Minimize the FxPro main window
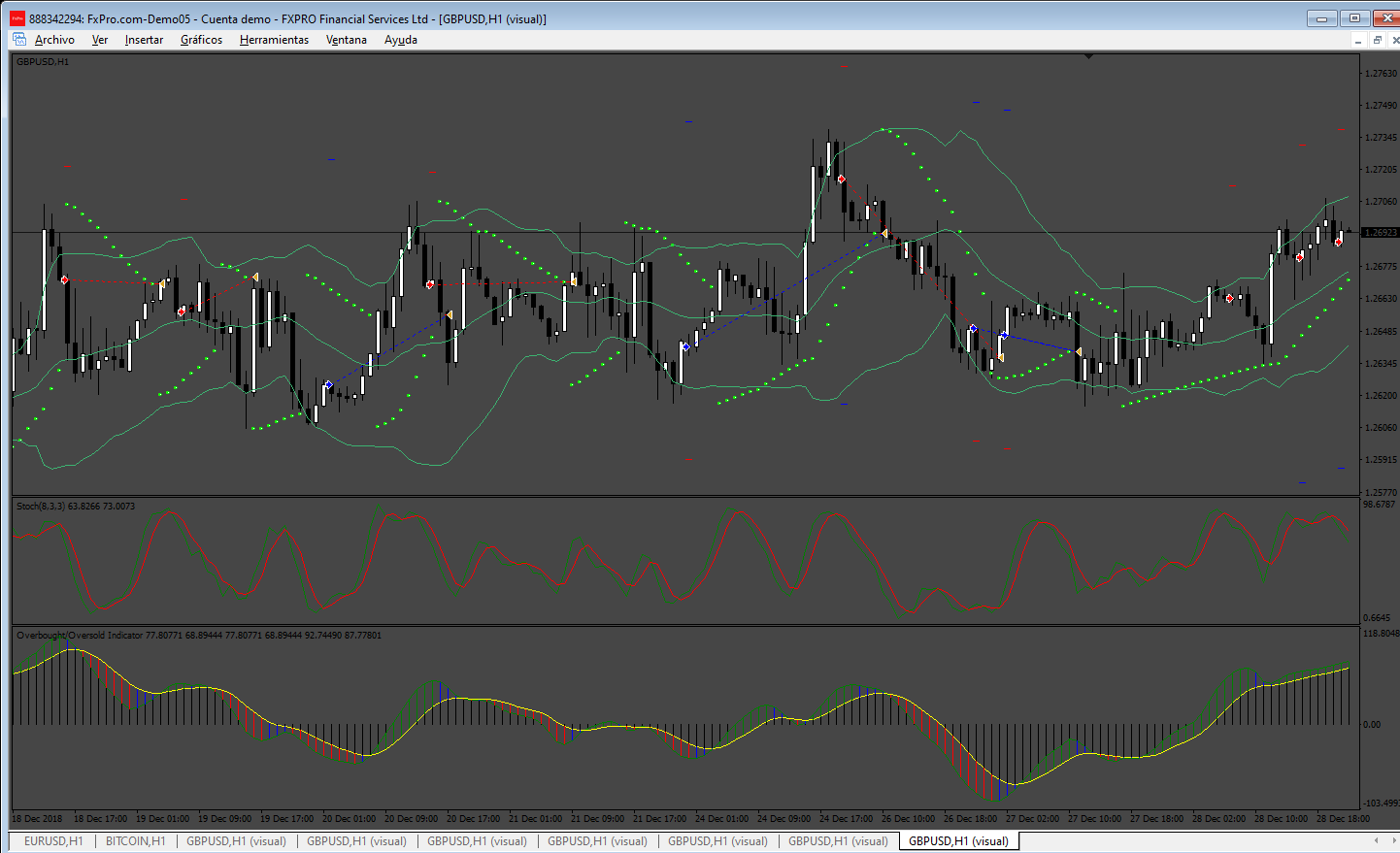 point(1321,17)
